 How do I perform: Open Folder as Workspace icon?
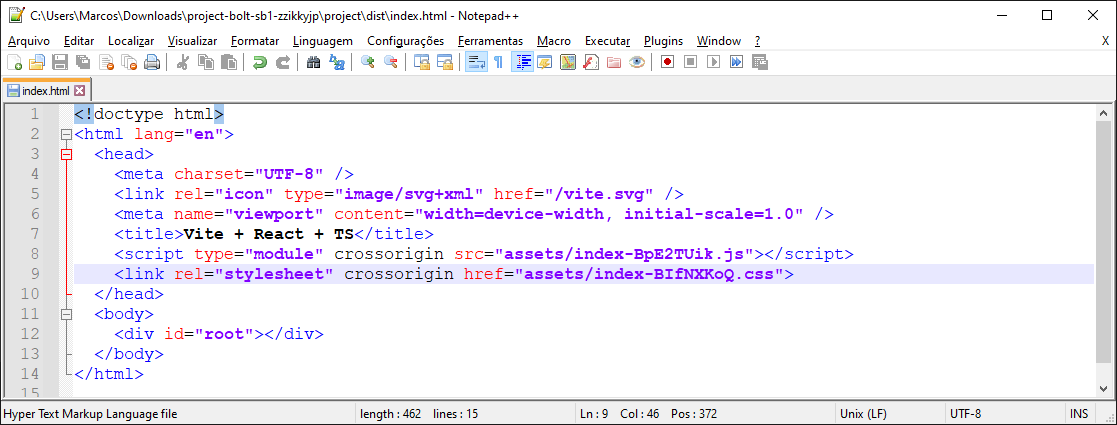613,63
